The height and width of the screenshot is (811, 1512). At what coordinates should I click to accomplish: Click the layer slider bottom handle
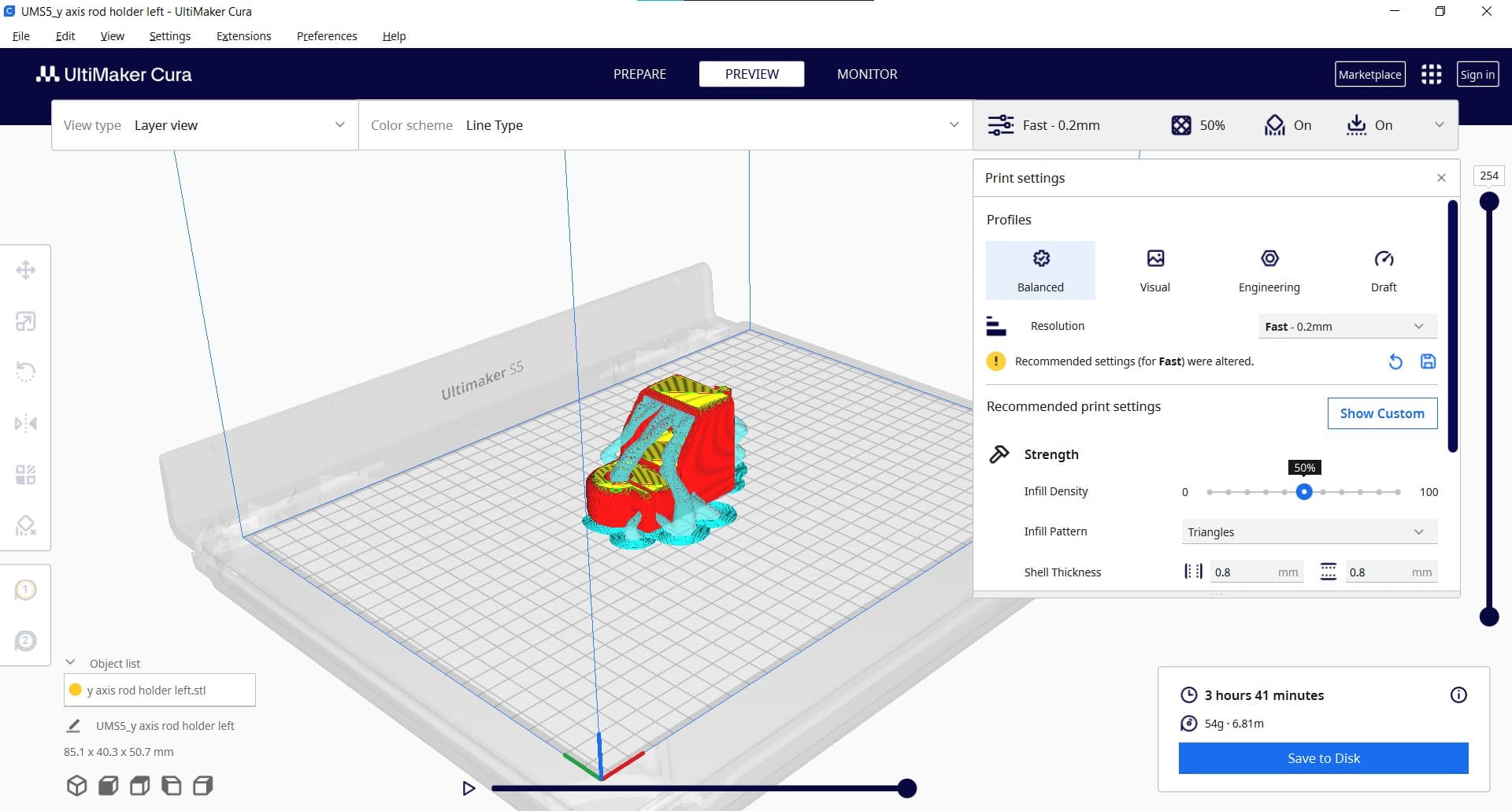pos(1488,617)
